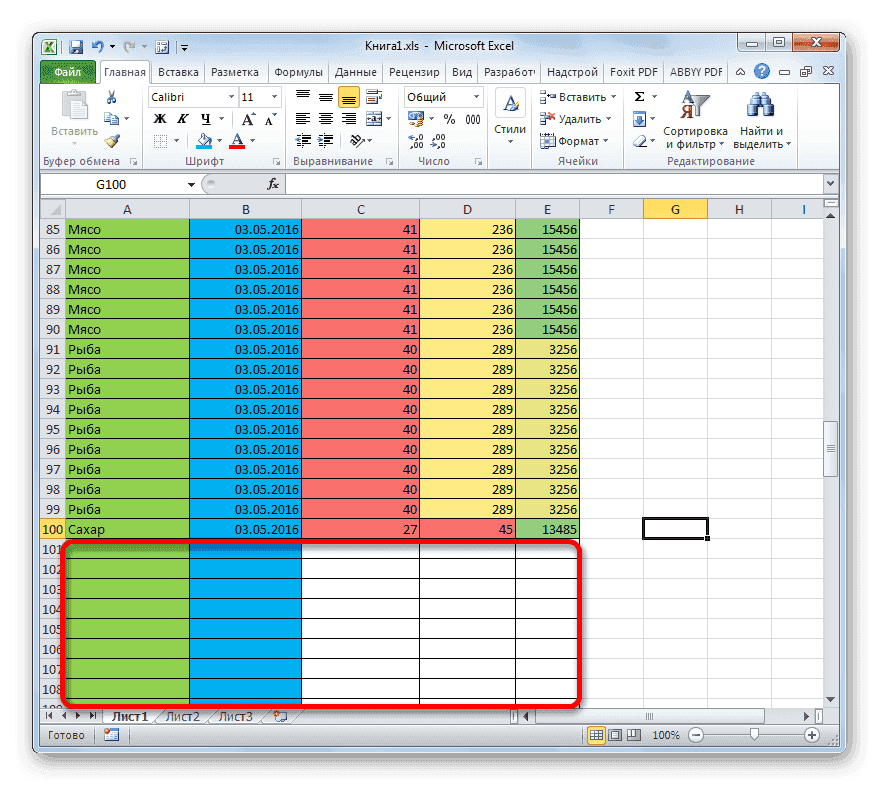Select the AutoSum (Σ) icon
Image resolution: width=879 pixels, height=786 pixels.
click(637, 97)
